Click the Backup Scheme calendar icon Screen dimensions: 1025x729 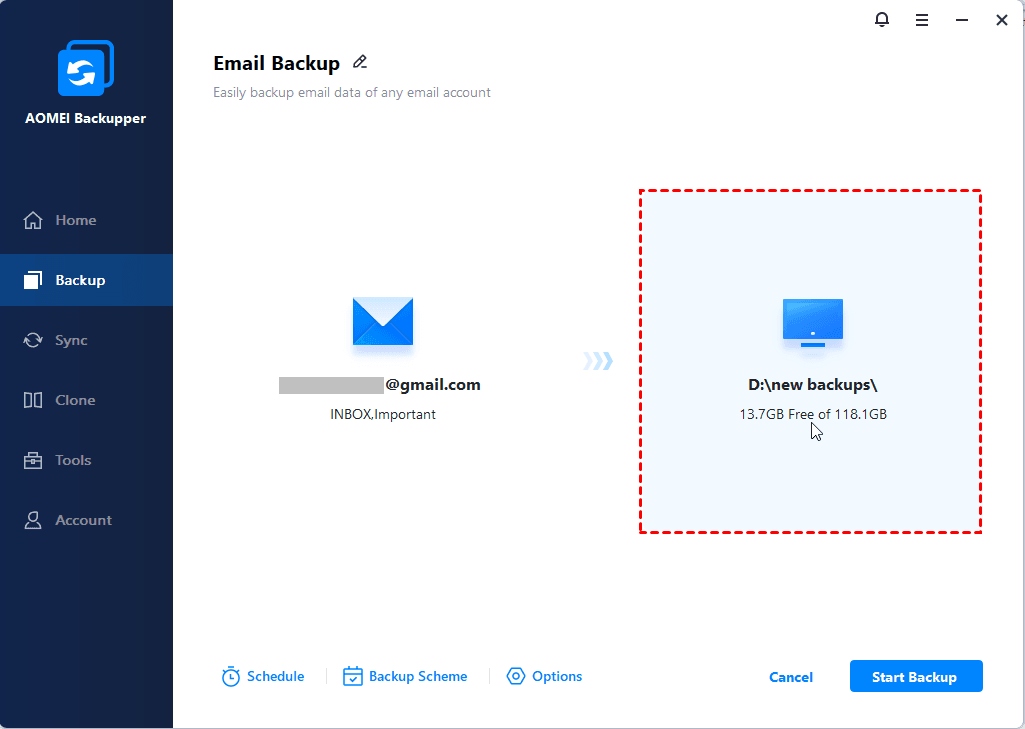[352, 677]
